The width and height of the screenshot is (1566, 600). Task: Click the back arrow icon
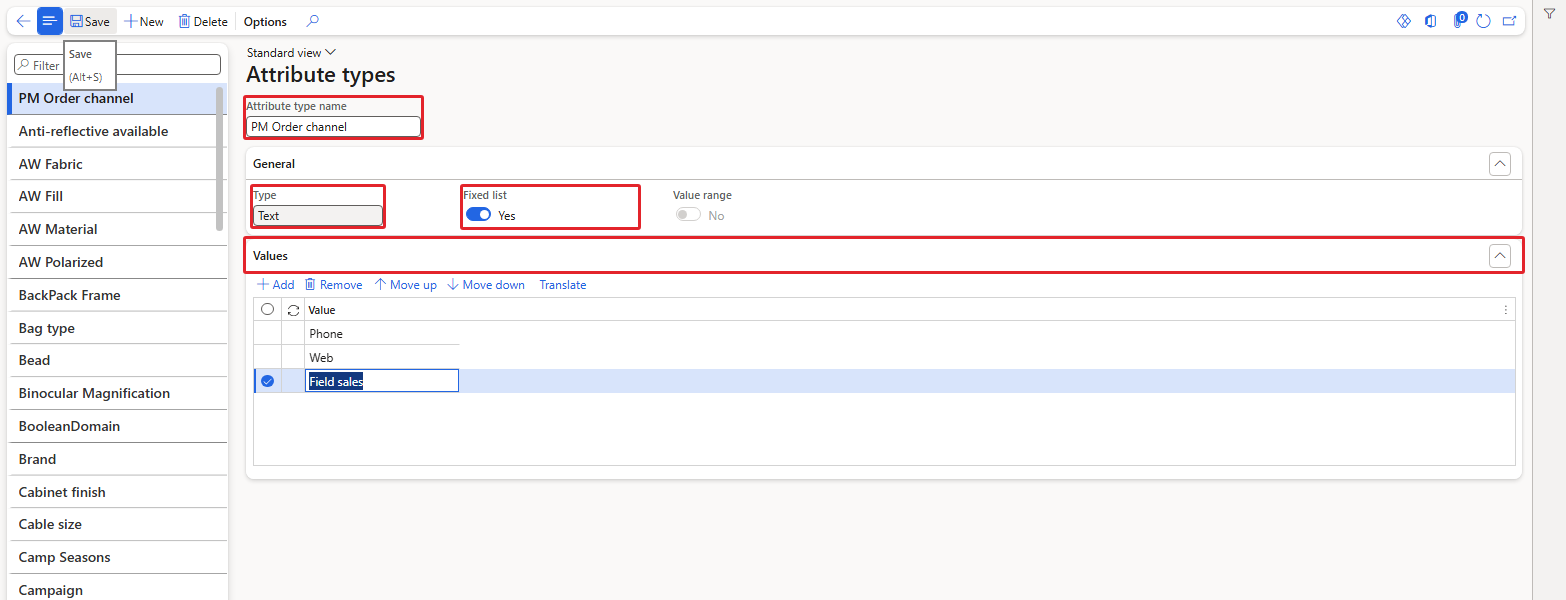(x=23, y=21)
